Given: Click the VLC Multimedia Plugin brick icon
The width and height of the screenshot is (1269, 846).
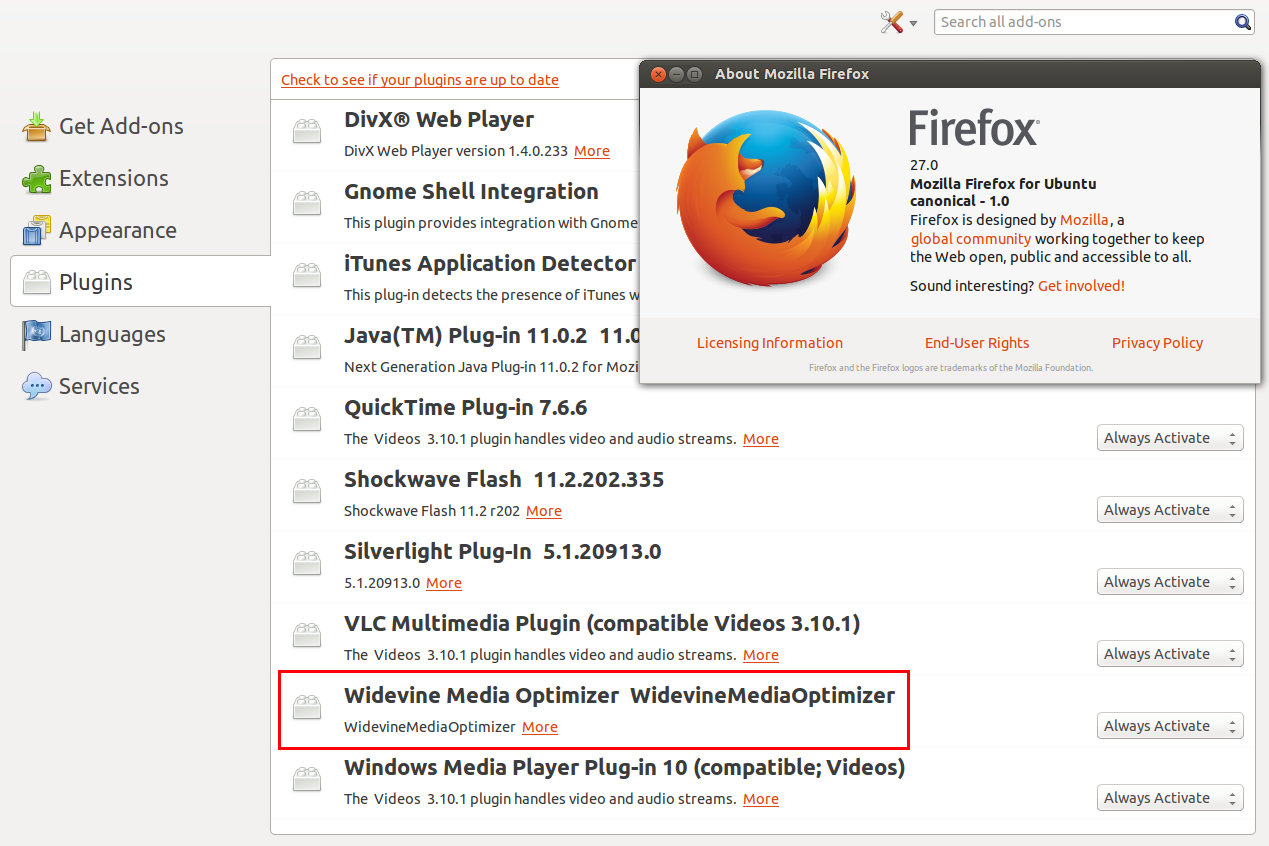Looking at the screenshot, I should coord(307,635).
